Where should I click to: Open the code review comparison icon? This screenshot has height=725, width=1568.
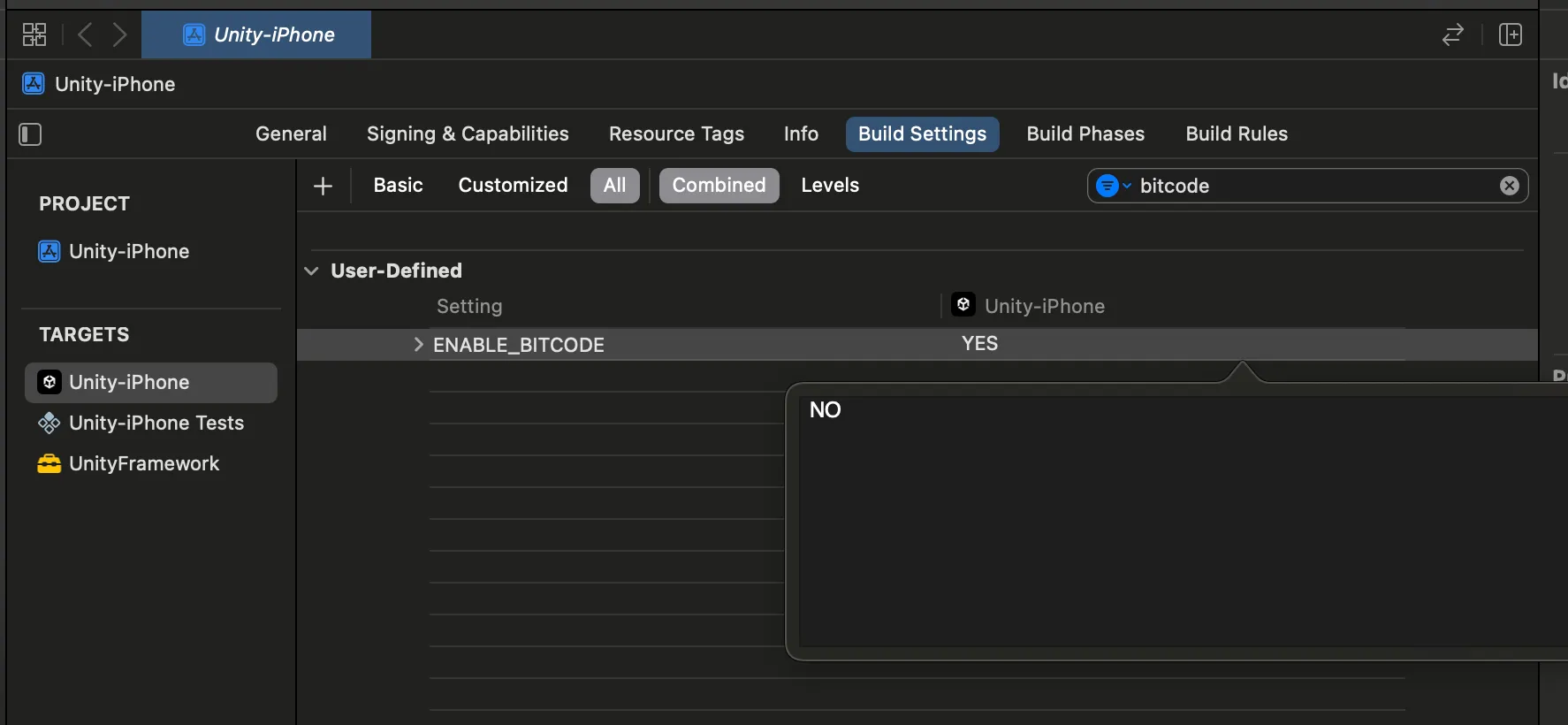pyautogui.click(x=1452, y=34)
